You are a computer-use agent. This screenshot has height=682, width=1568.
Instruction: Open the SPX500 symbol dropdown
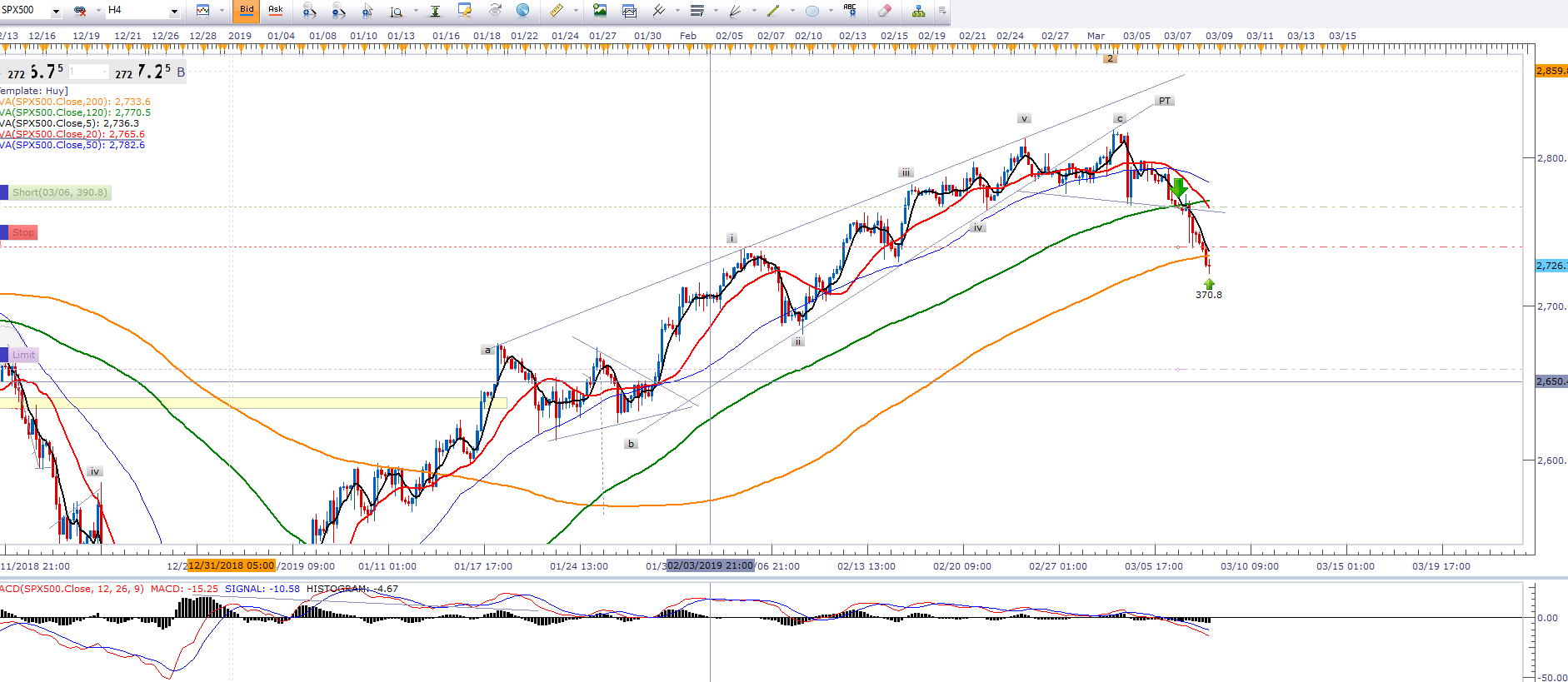point(56,11)
